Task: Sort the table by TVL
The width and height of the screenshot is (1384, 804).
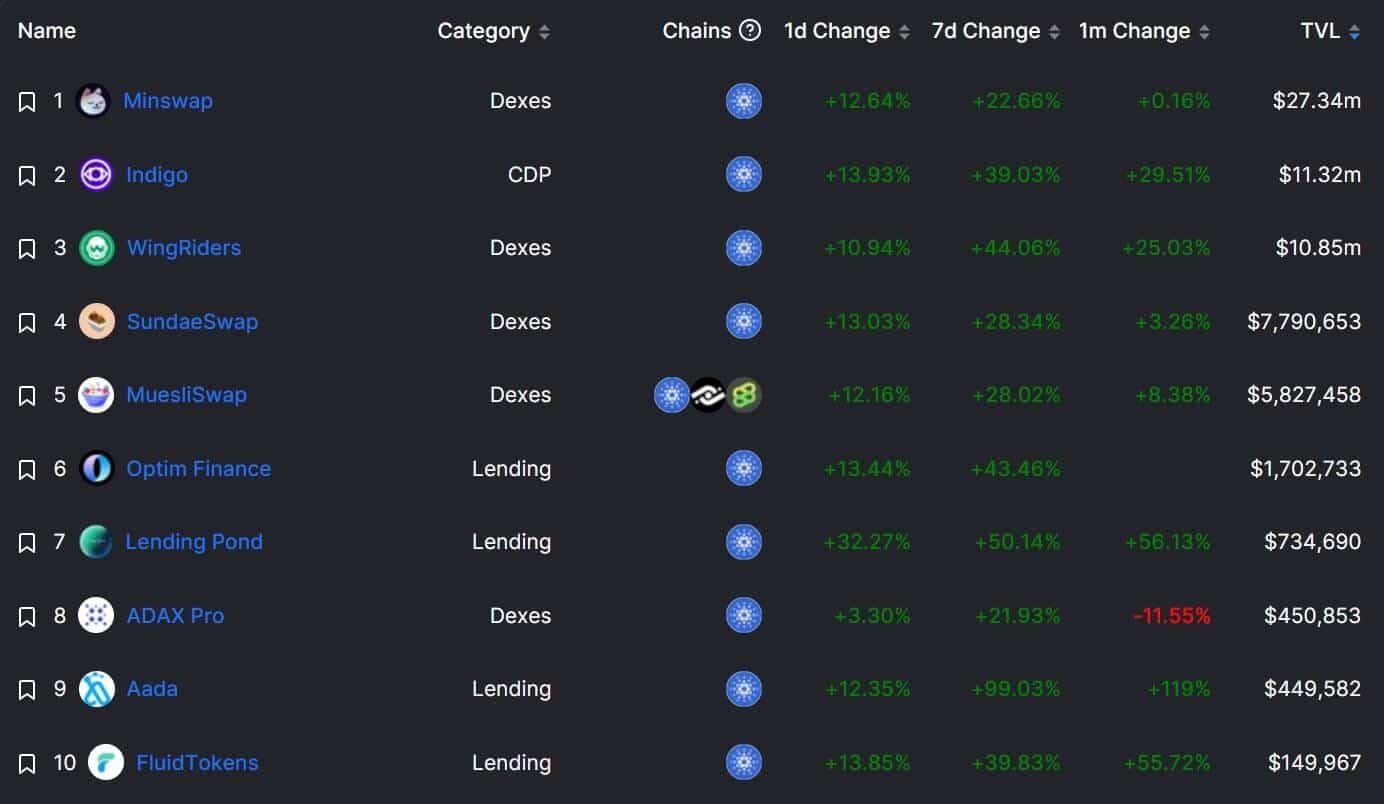Action: pos(1330,31)
